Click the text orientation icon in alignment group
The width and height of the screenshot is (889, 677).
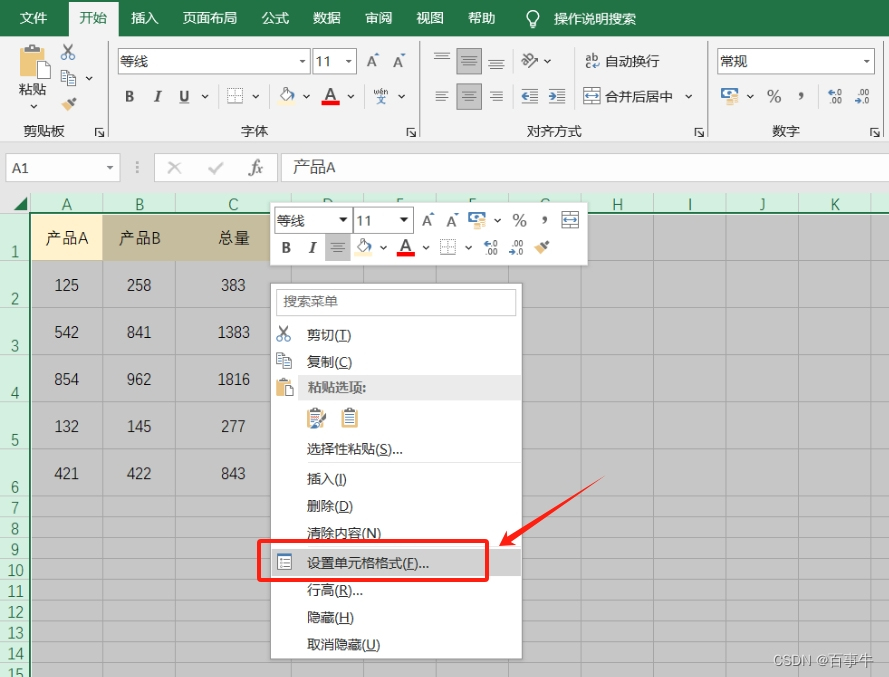click(530, 60)
